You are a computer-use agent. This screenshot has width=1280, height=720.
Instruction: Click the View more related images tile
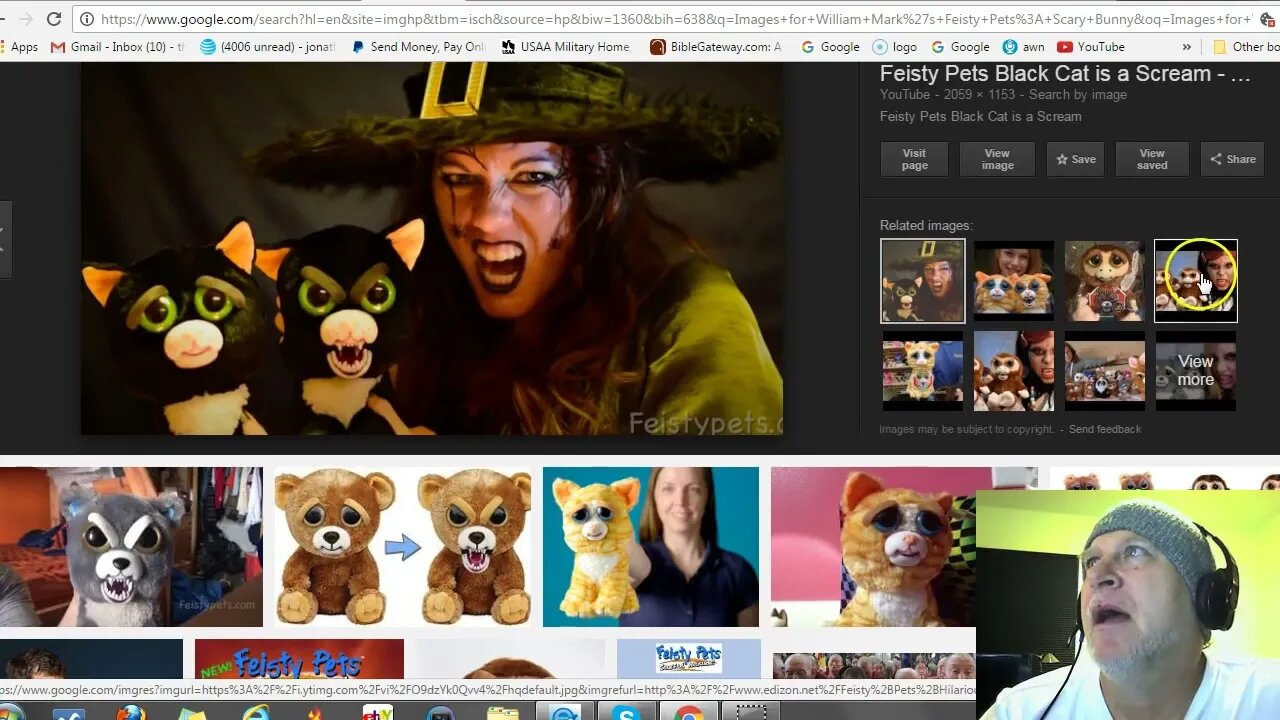[x=1196, y=371]
